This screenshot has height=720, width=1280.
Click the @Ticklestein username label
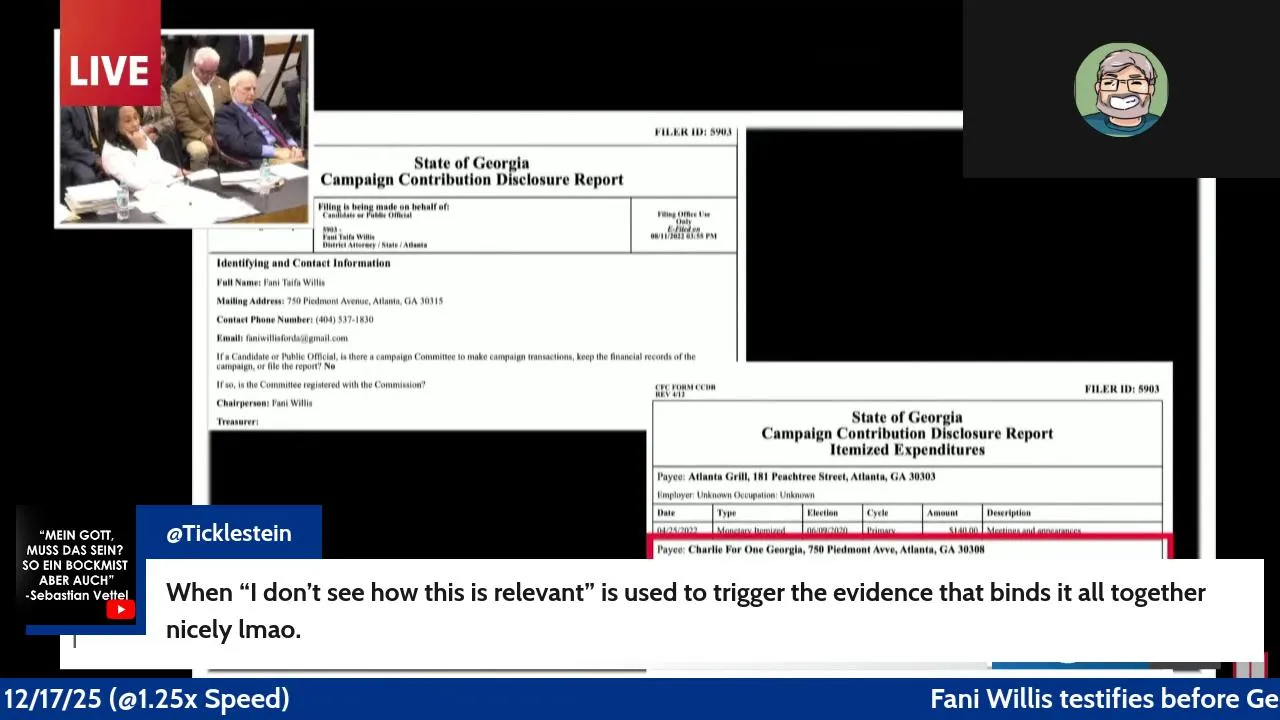click(229, 533)
